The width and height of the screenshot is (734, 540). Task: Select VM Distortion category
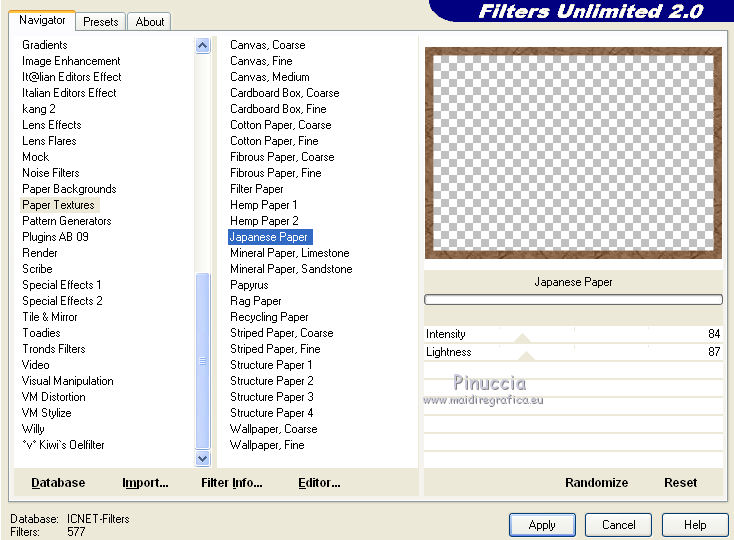[54, 397]
